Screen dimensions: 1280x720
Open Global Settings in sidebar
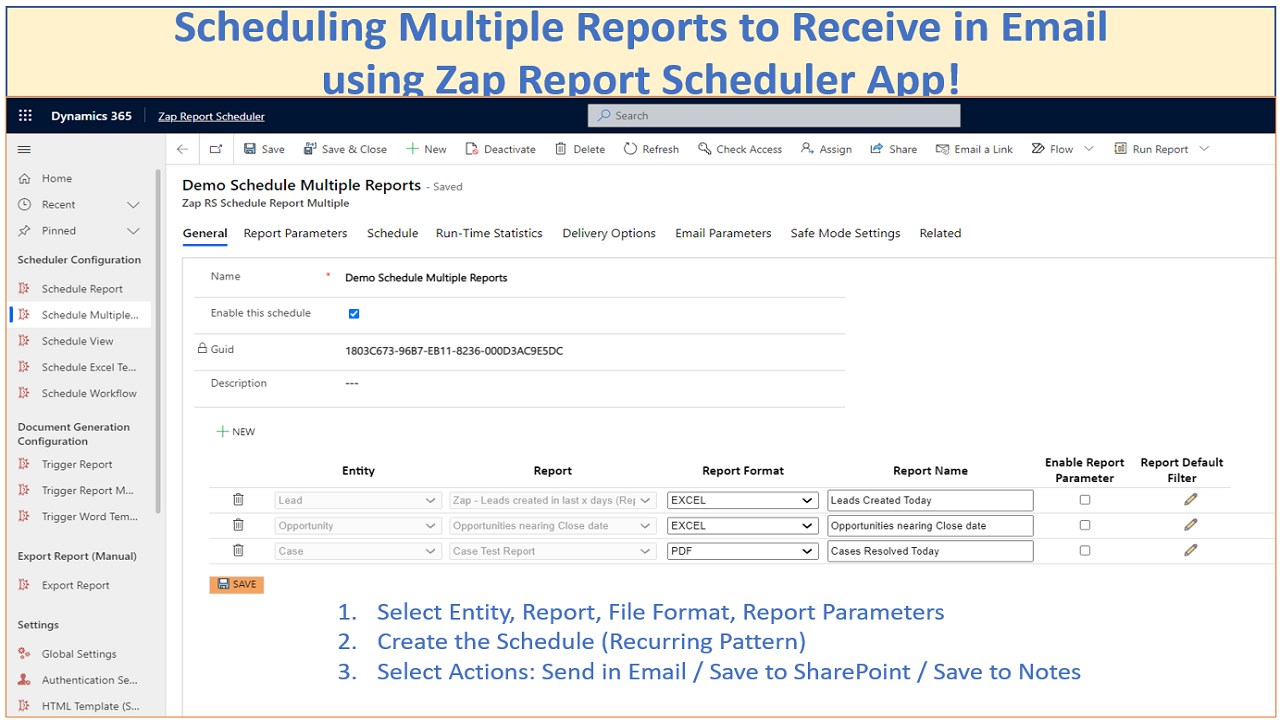79,654
